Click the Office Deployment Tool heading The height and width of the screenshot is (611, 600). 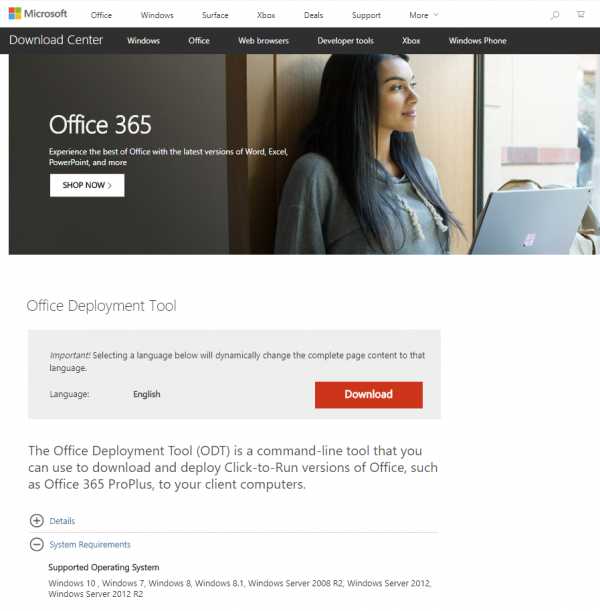coord(101,306)
